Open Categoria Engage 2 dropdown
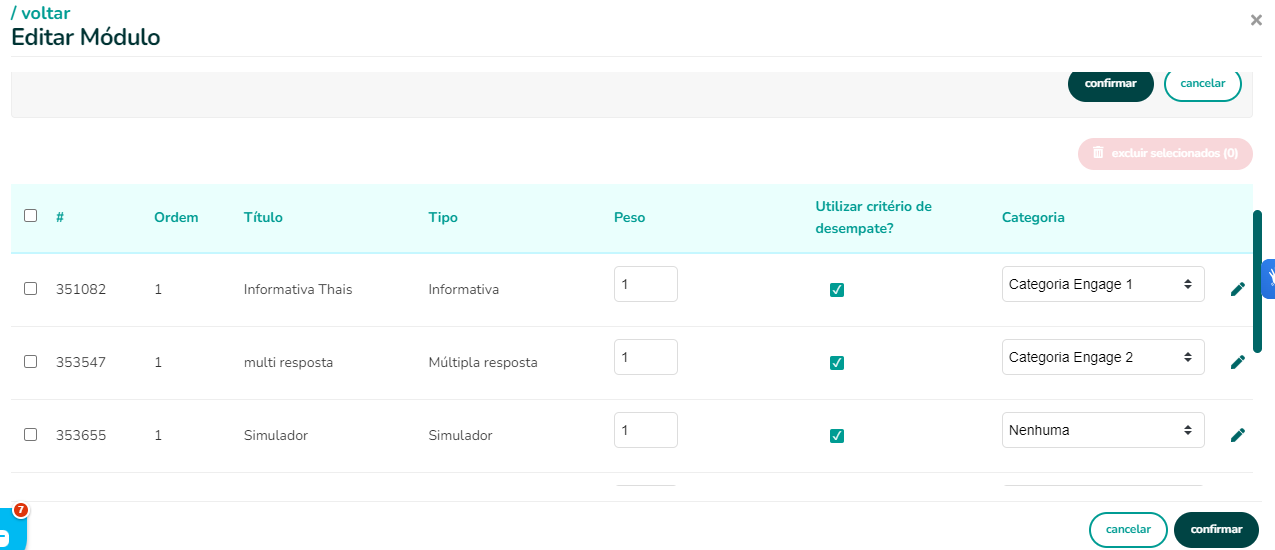This screenshot has width=1275, height=550. pos(1103,357)
